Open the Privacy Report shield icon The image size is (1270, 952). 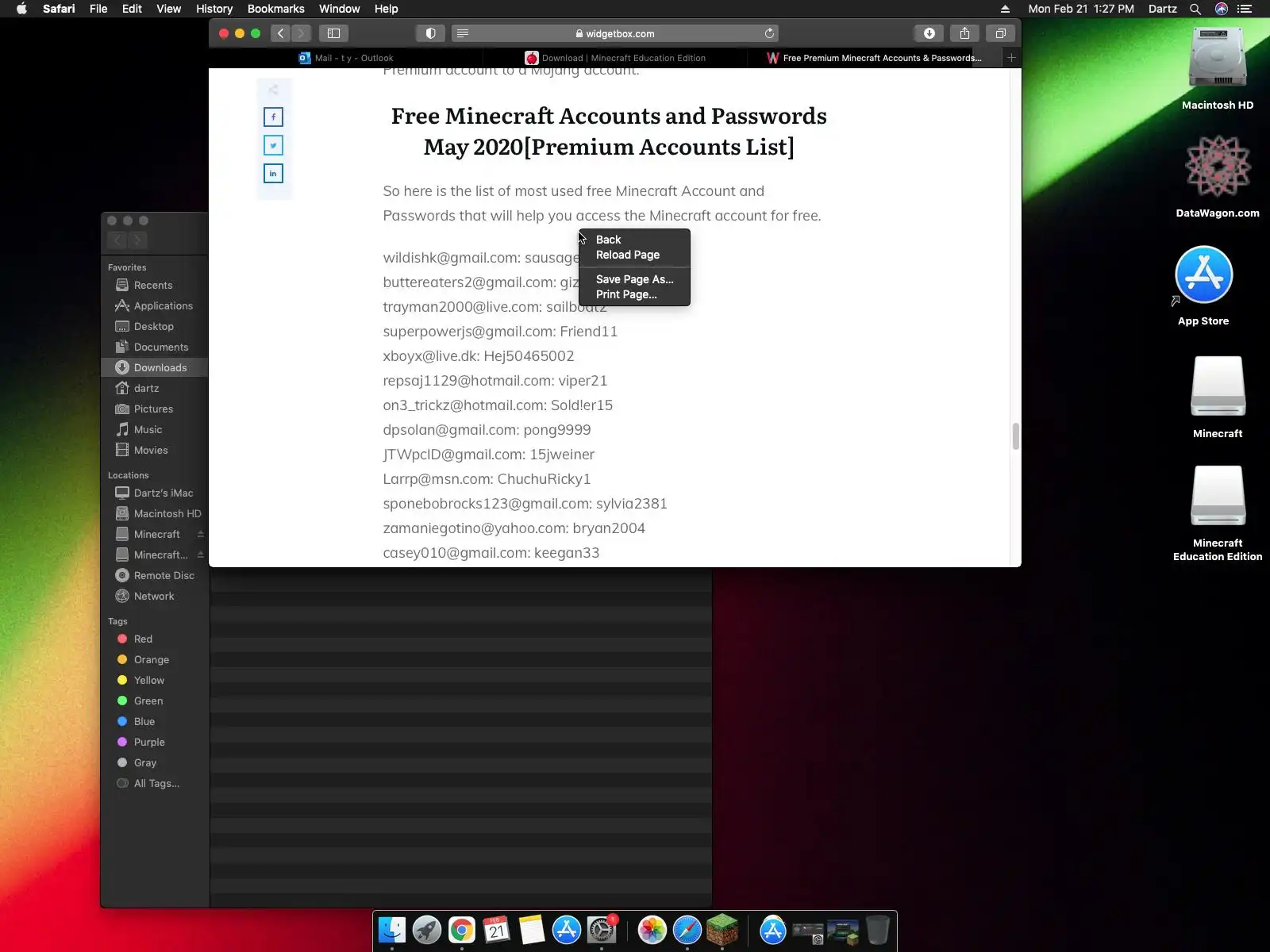pyautogui.click(x=431, y=33)
